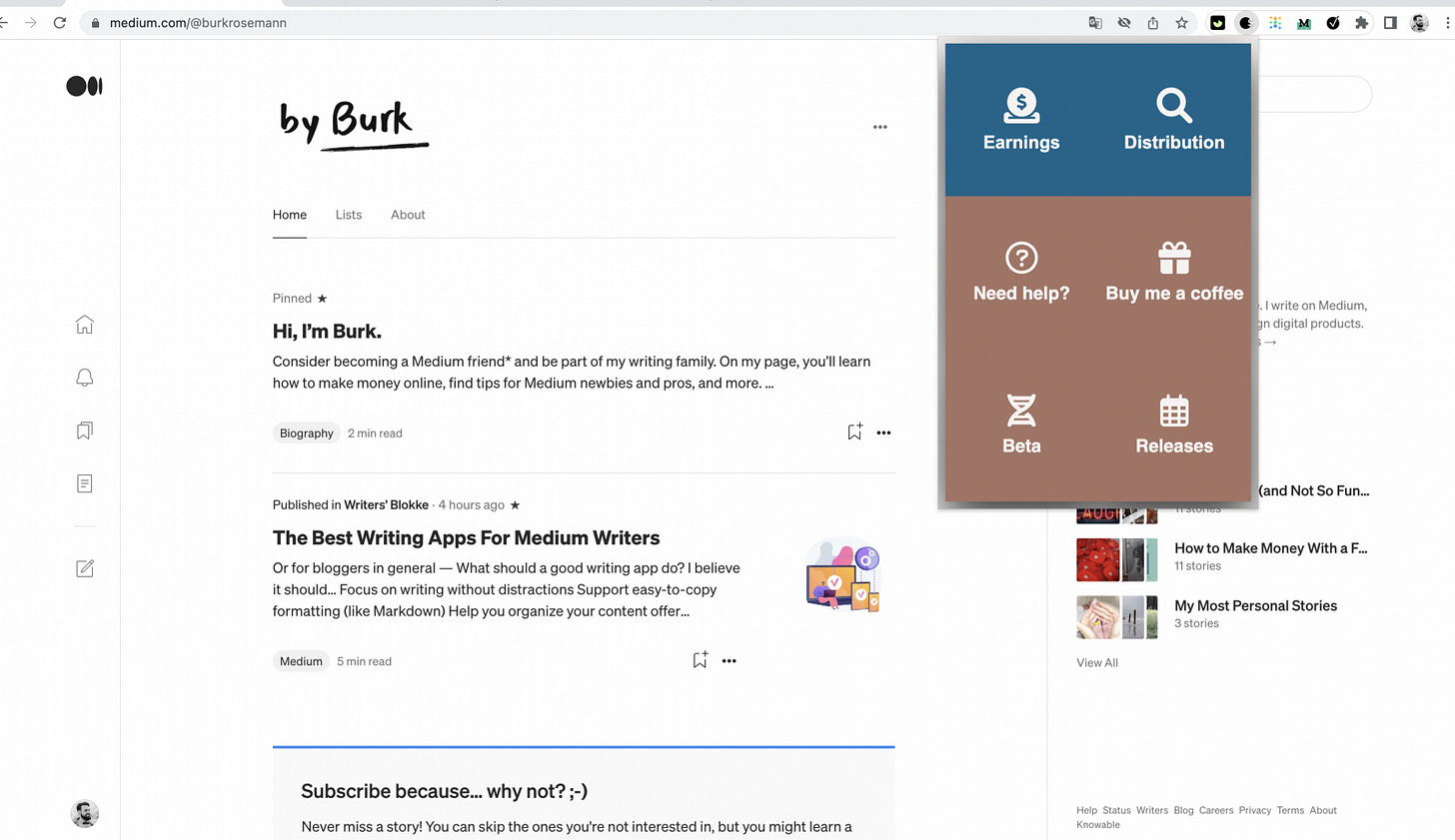Open the Beta tile
Viewport: 1455px width, 840px height.
[x=1021, y=424]
